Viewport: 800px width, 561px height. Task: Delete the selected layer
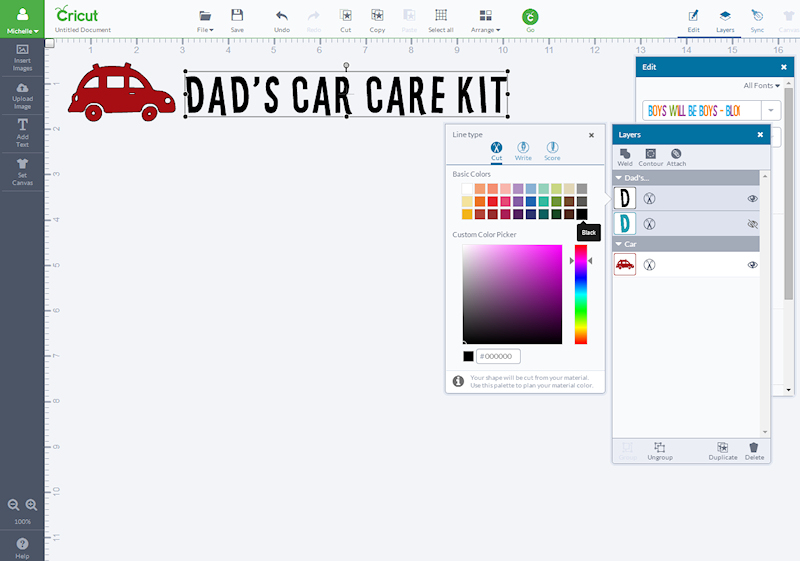(754, 451)
